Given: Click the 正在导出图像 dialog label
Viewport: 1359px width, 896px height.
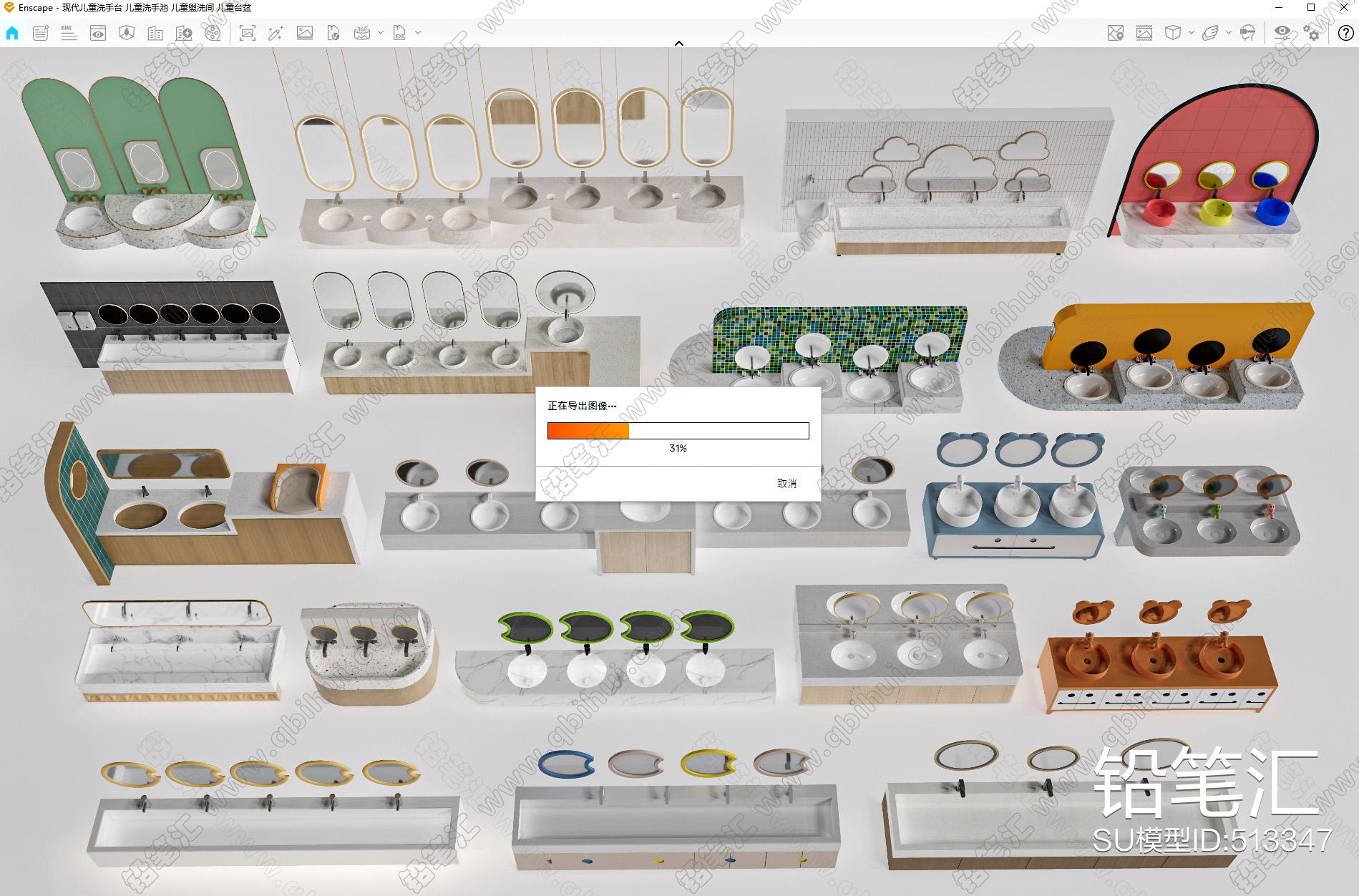Looking at the screenshot, I should pos(581,406).
